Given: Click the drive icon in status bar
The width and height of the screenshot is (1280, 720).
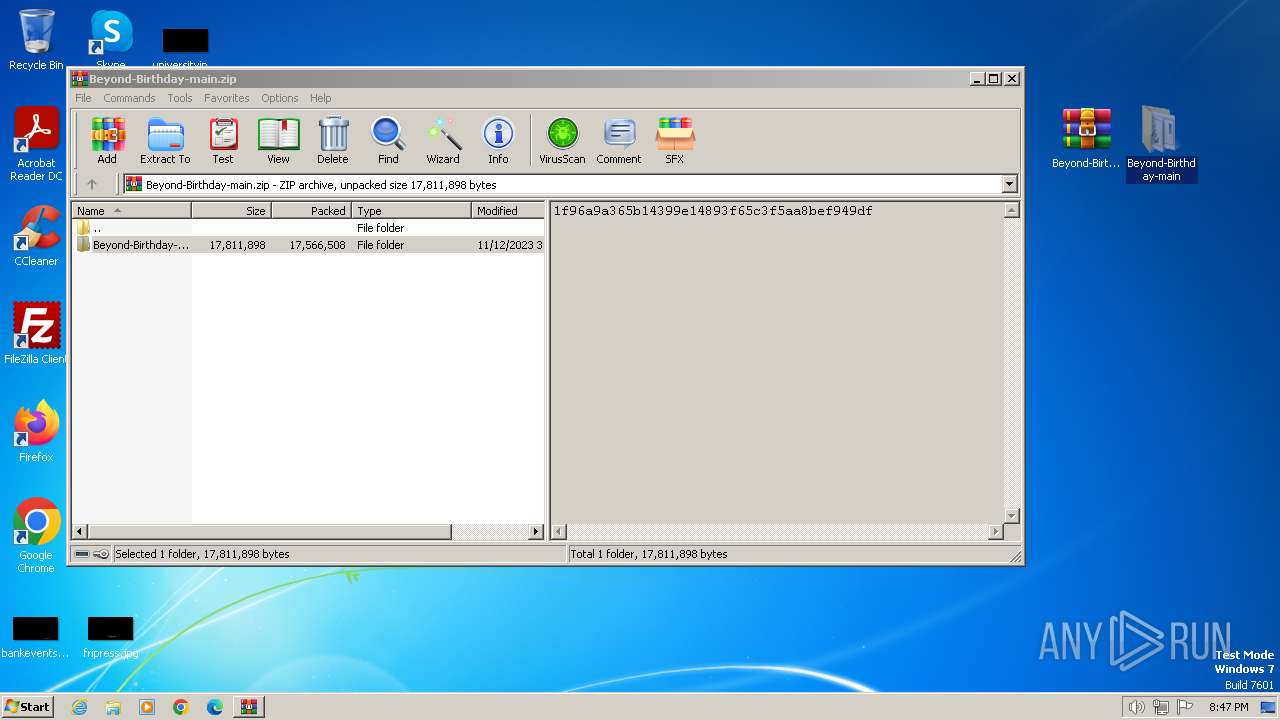Looking at the screenshot, I should coord(82,554).
